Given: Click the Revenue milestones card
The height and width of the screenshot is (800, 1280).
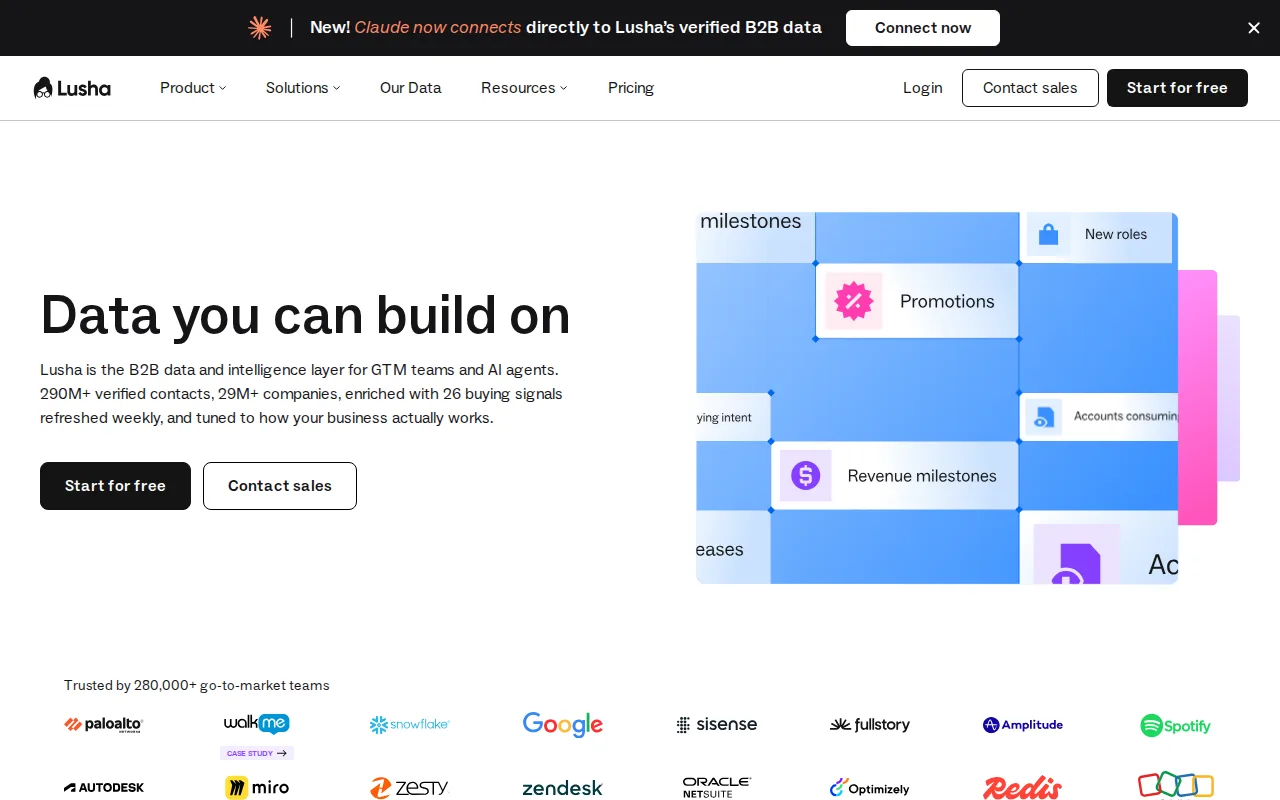Looking at the screenshot, I should (895, 476).
